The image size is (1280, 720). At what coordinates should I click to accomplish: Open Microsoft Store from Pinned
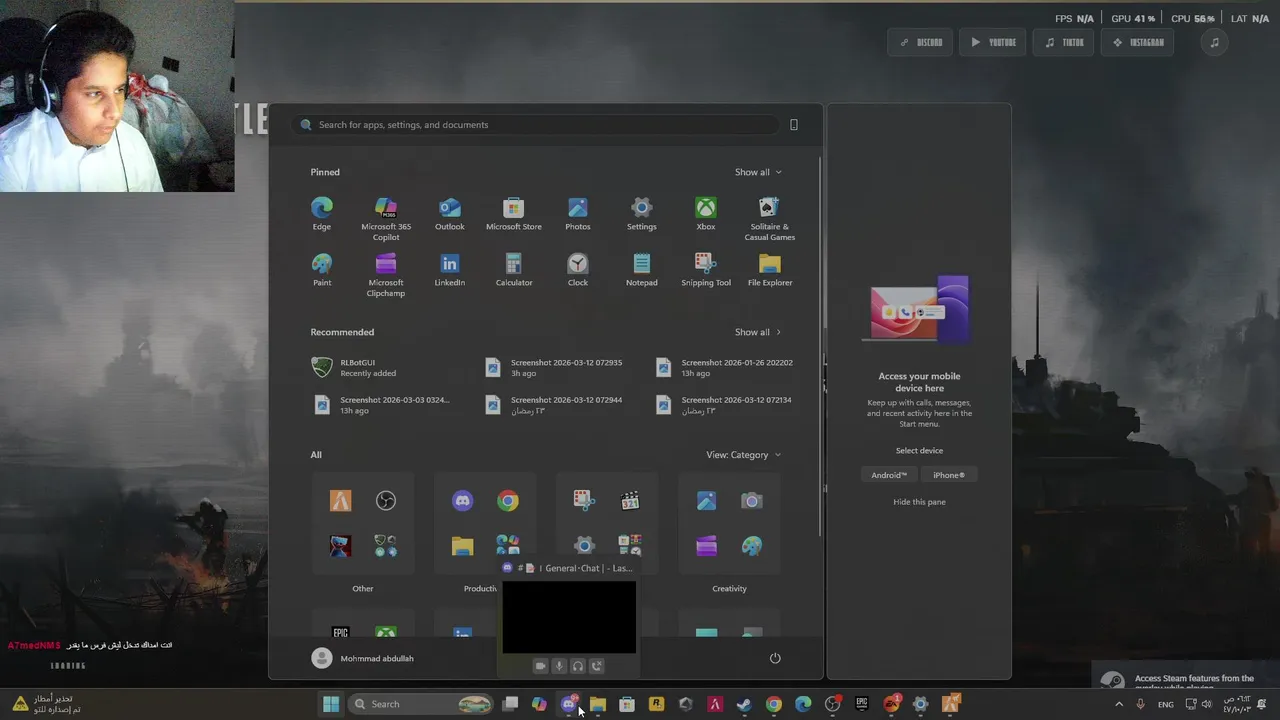(x=513, y=214)
